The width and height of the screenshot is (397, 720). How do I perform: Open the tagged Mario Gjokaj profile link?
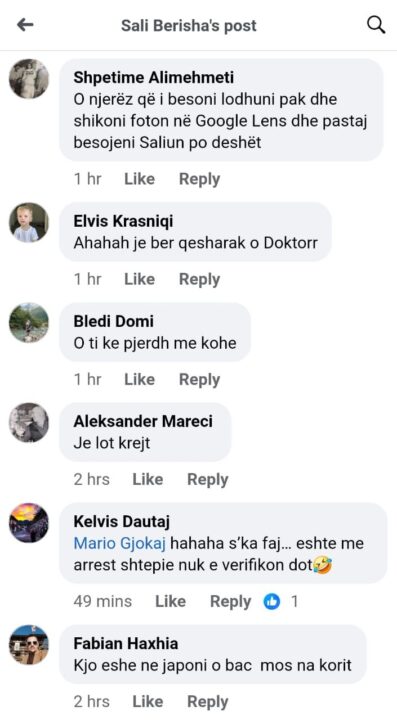click(122, 544)
